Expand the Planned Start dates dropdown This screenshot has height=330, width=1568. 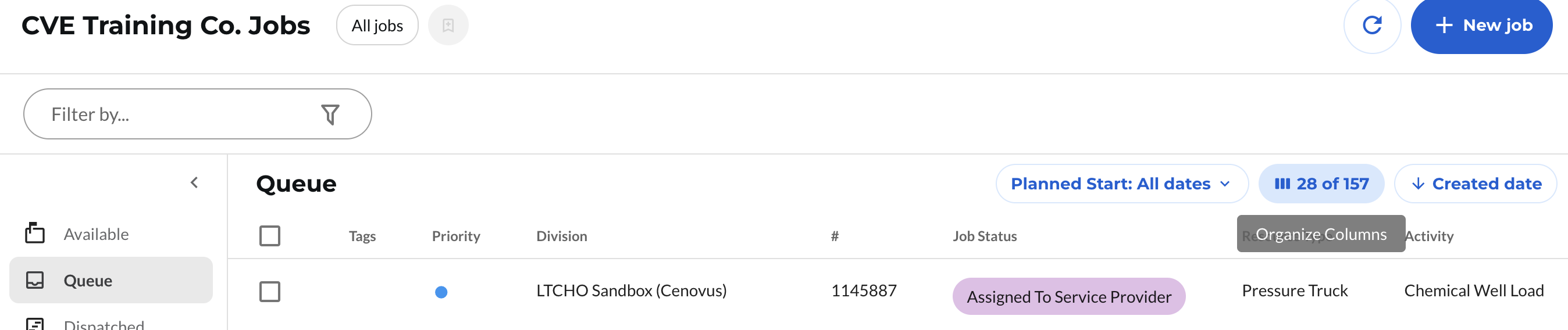(1121, 184)
